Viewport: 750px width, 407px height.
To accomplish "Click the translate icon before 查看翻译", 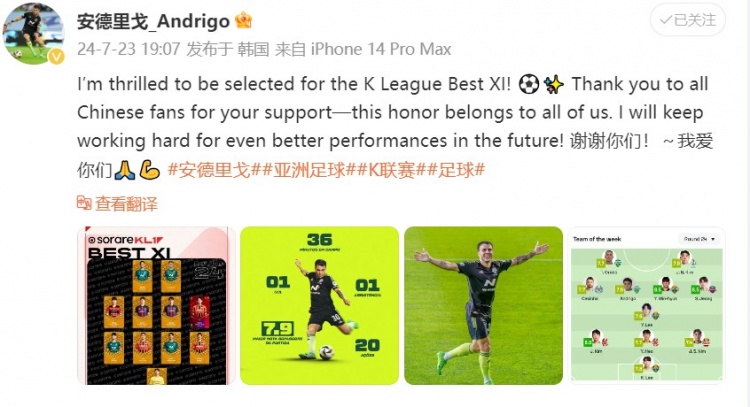I will 84,203.
